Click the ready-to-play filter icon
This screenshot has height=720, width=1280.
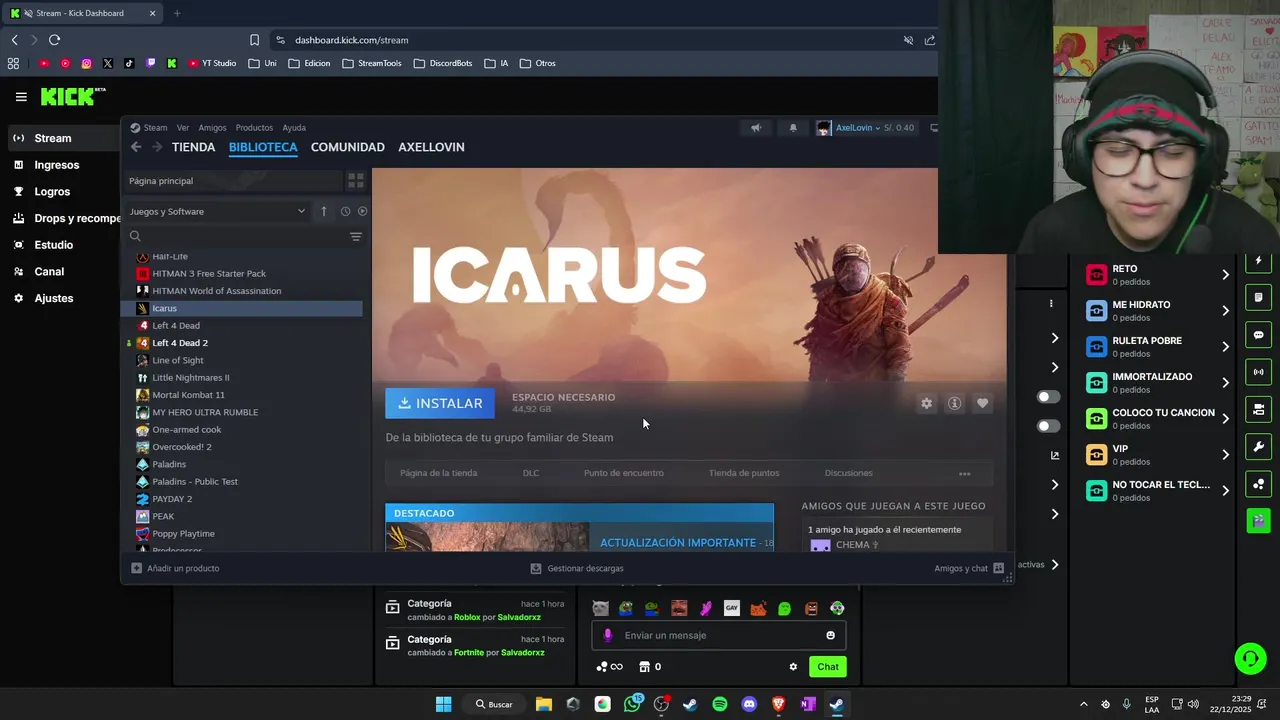[x=362, y=211]
